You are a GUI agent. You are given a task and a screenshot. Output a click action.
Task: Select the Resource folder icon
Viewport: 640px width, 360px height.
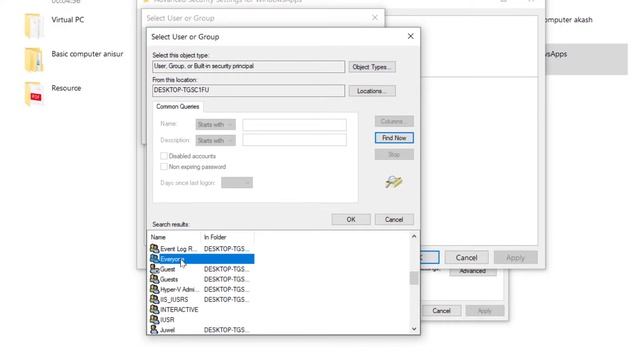coord(34,94)
